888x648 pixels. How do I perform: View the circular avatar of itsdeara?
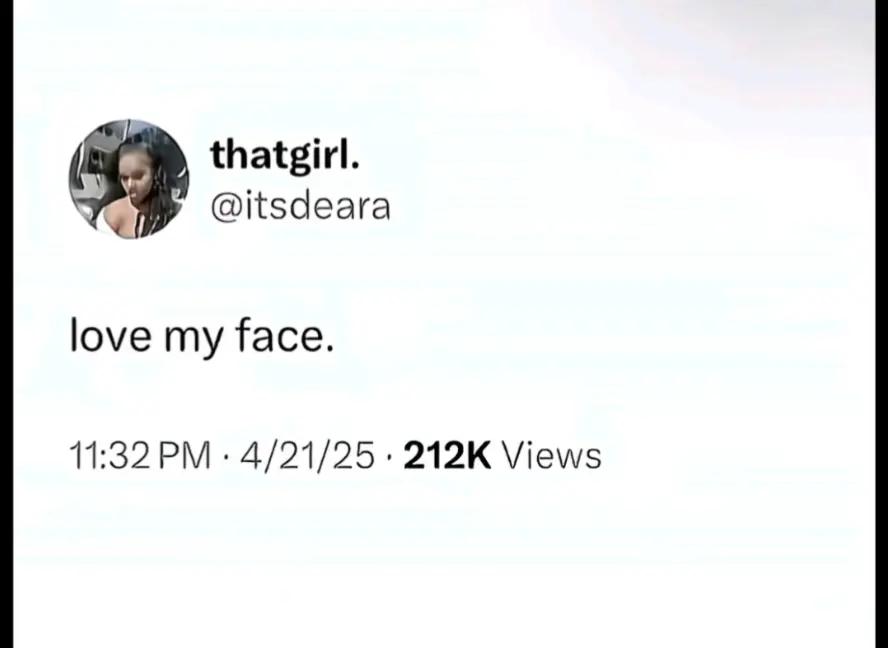tap(129, 178)
